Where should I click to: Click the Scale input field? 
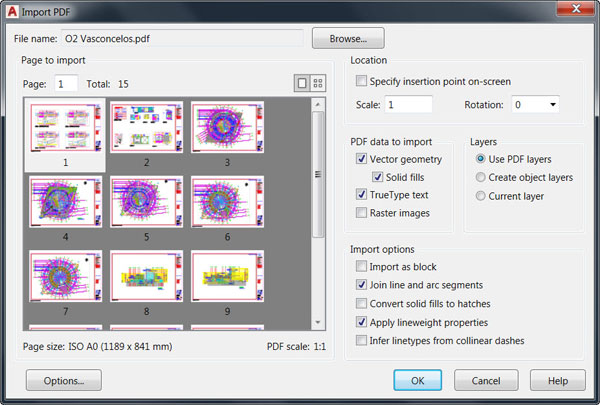click(x=408, y=104)
